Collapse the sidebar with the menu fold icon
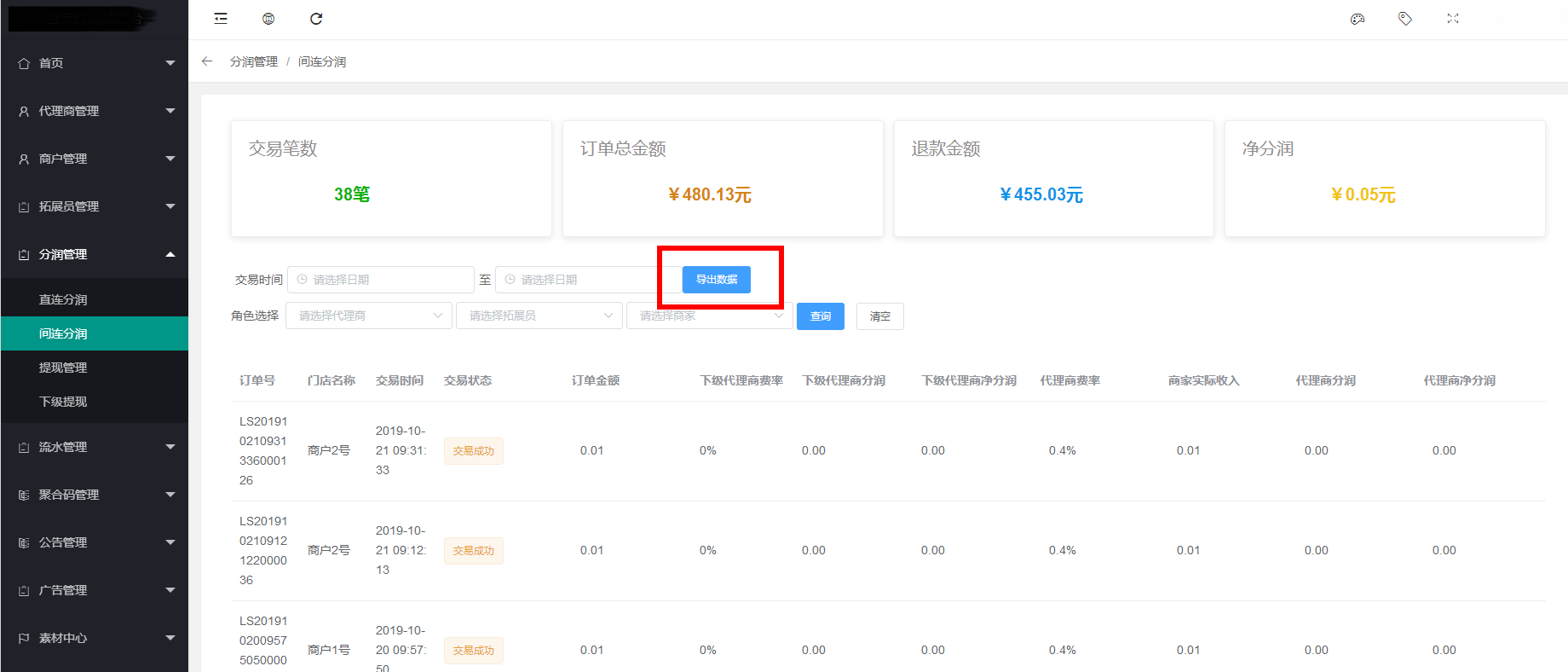This screenshot has width=1568, height=672. pyautogui.click(x=221, y=19)
